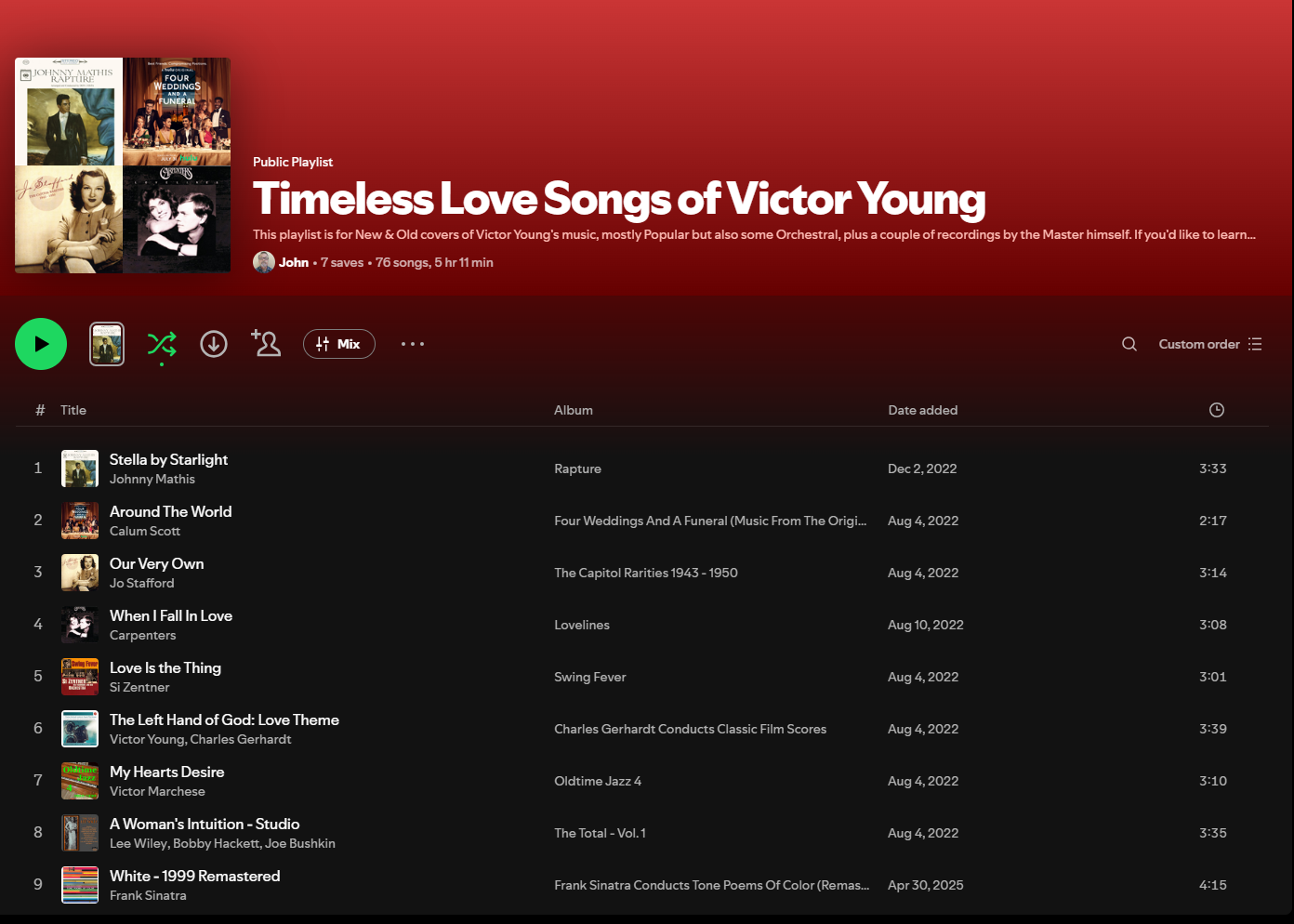Open John's profile link
Viewport: 1294px width, 924px height.
click(x=294, y=262)
